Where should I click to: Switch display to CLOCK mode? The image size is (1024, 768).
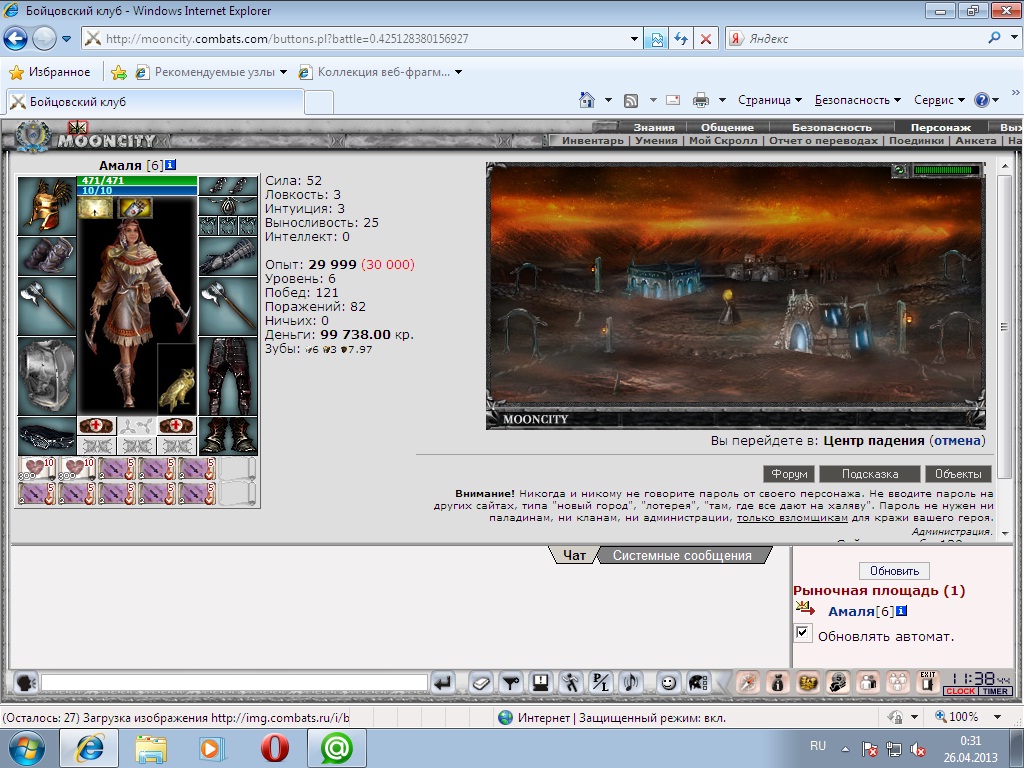960,691
